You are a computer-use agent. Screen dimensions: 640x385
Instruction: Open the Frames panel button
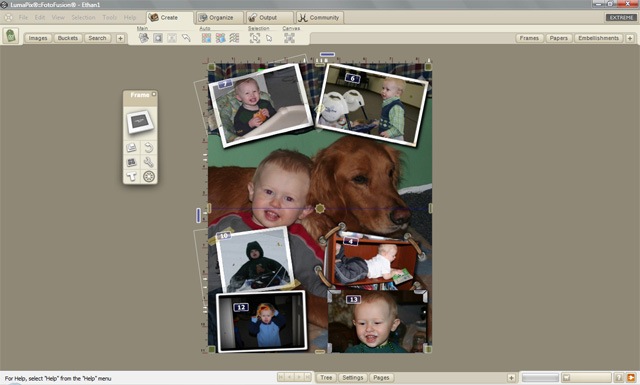[529, 38]
